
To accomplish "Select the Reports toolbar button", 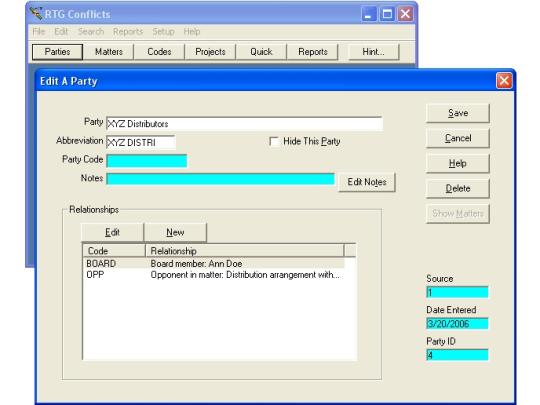I will tap(313, 52).
